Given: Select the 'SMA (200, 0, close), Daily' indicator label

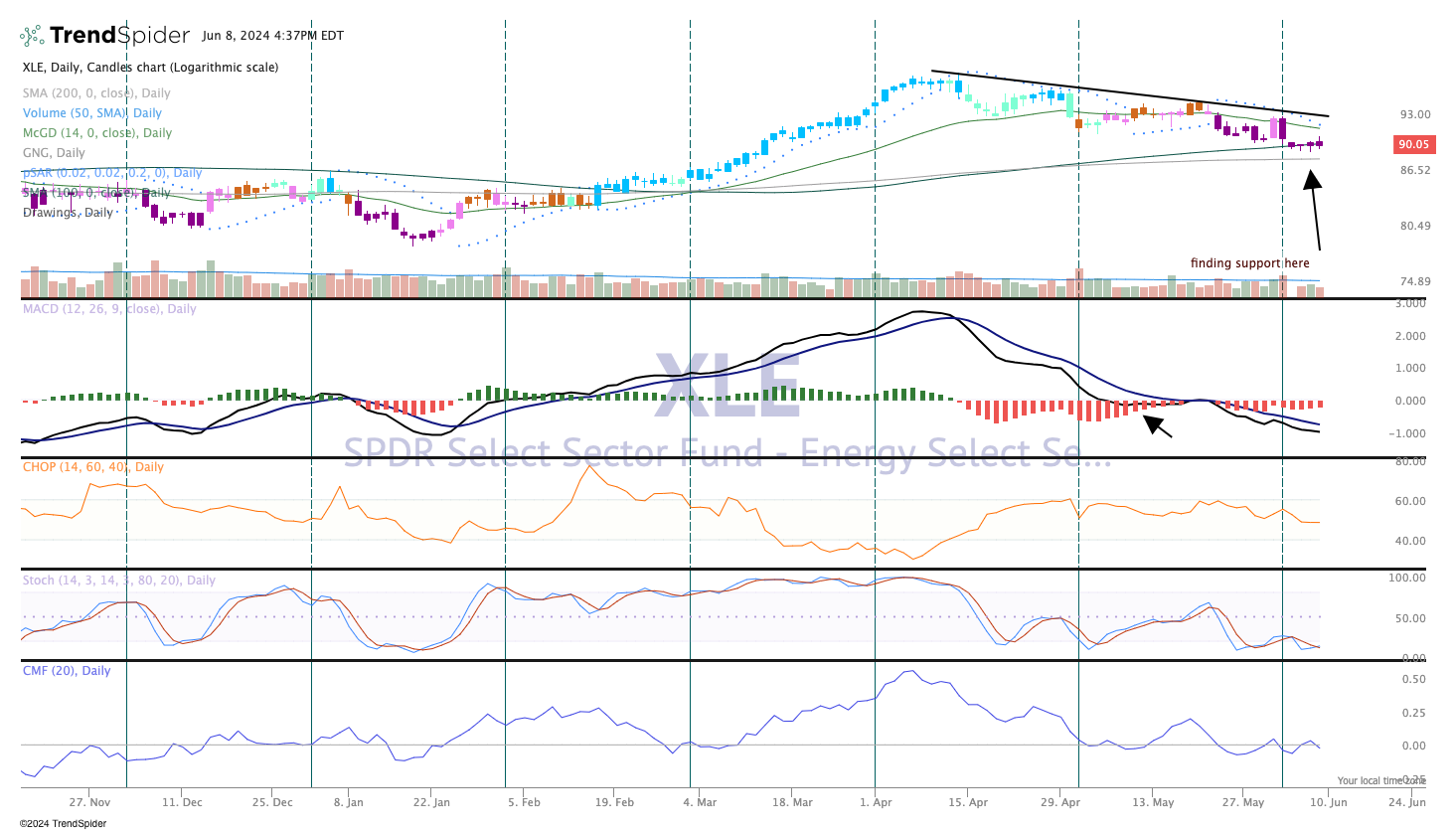Looking at the screenshot, I should [96, 93].
